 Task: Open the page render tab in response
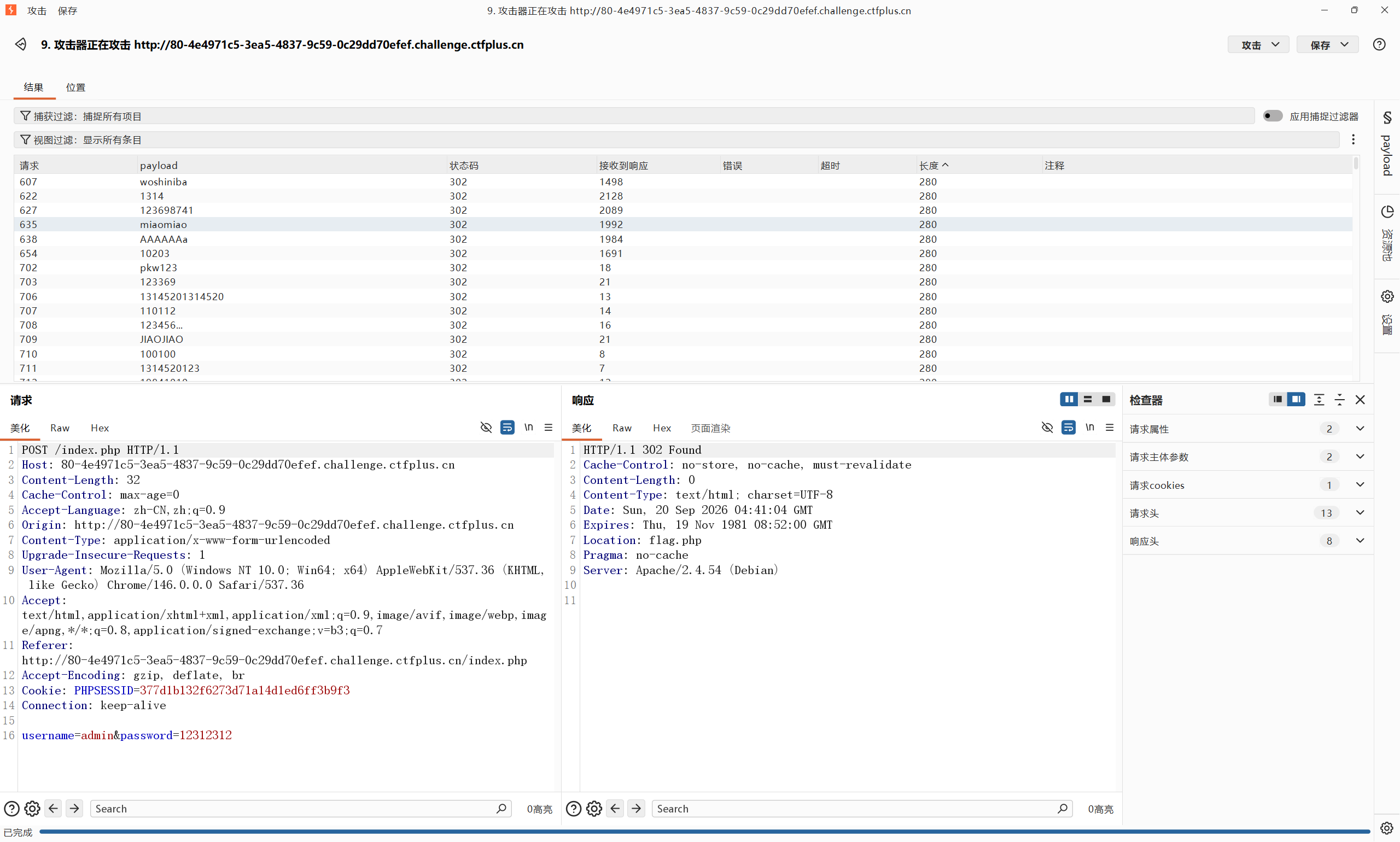coord(710,428)
